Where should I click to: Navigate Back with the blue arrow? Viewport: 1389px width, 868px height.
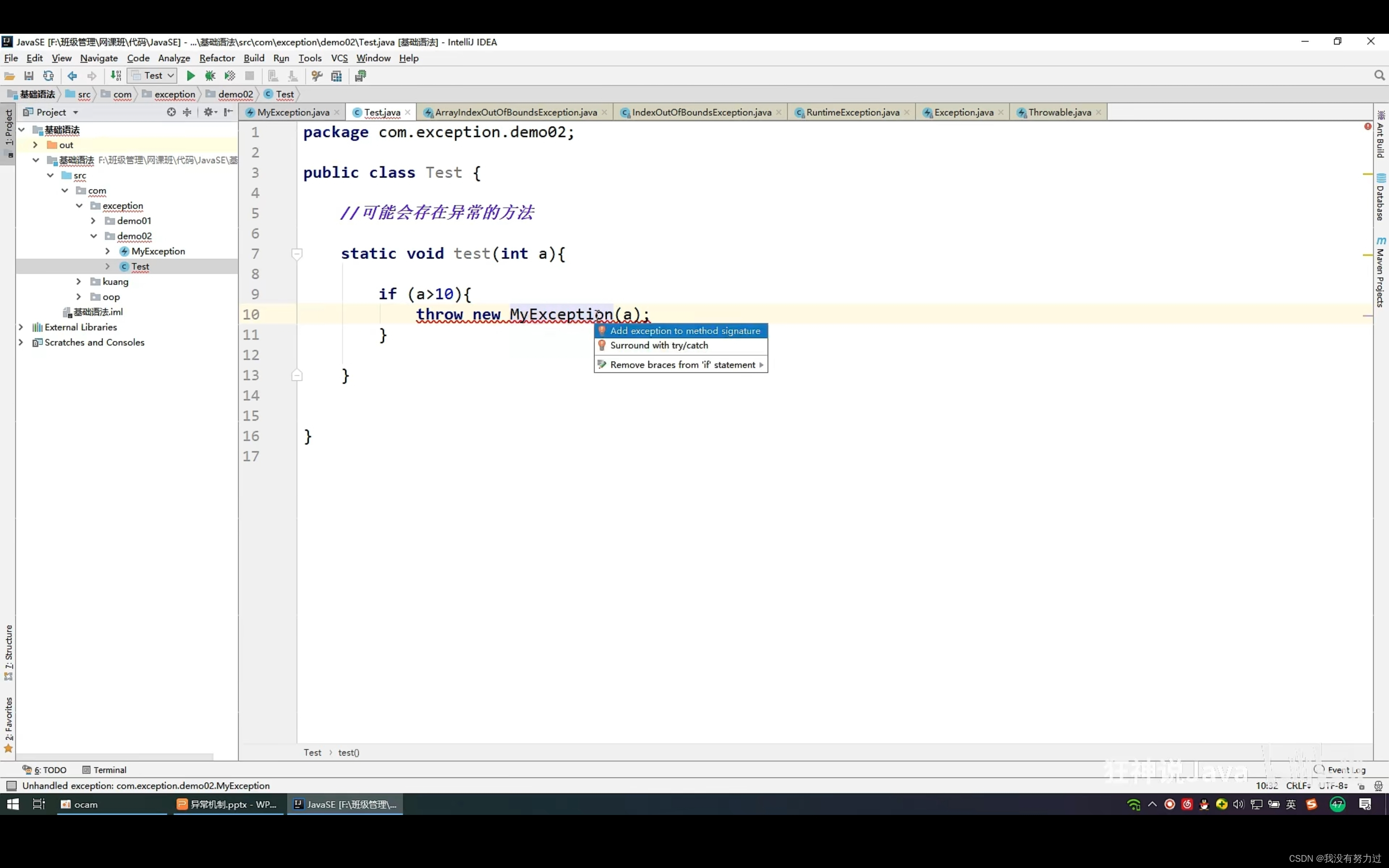[x=72, y=76]
